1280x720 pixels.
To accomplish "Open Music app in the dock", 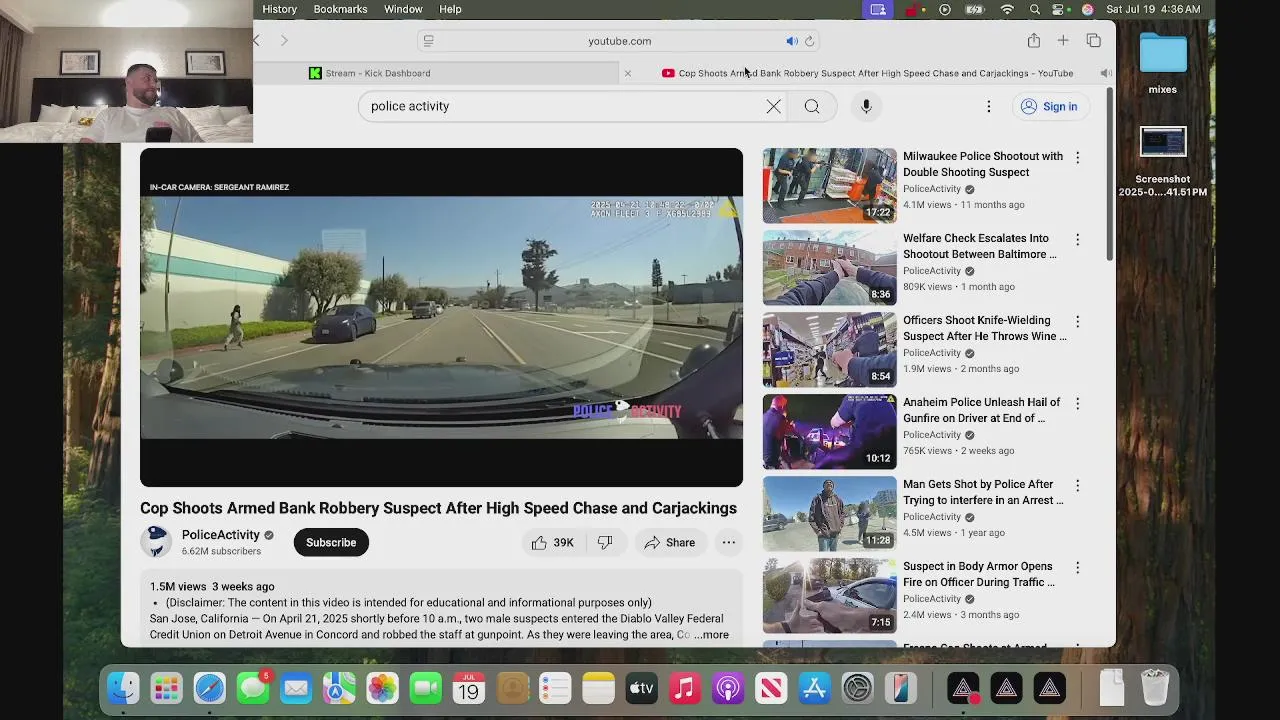I will point(685,688).
